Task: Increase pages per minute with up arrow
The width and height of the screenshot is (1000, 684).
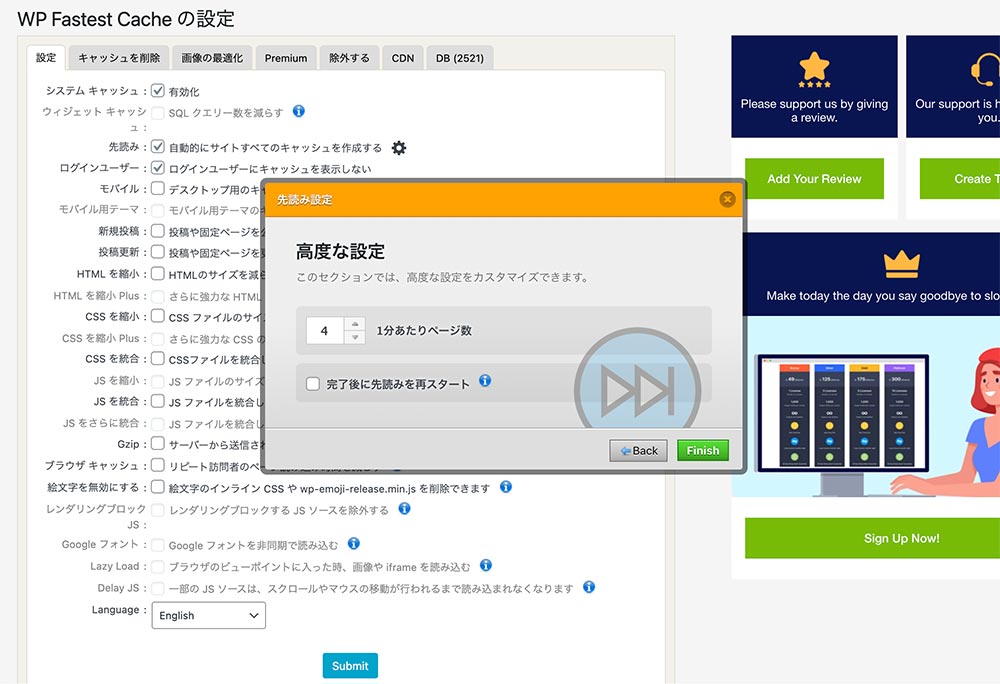Action: pyautogui.click(x=354, y=323)
